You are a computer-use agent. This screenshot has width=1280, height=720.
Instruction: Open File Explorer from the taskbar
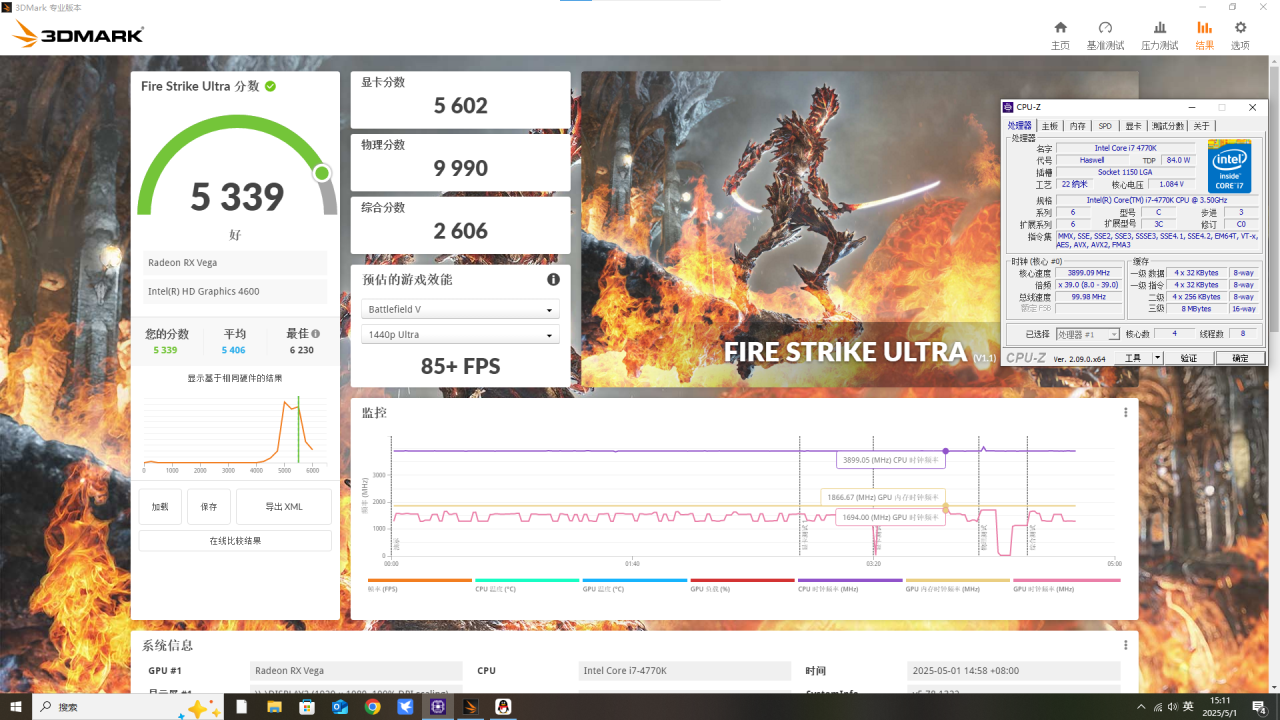click(x=274, y=707)
